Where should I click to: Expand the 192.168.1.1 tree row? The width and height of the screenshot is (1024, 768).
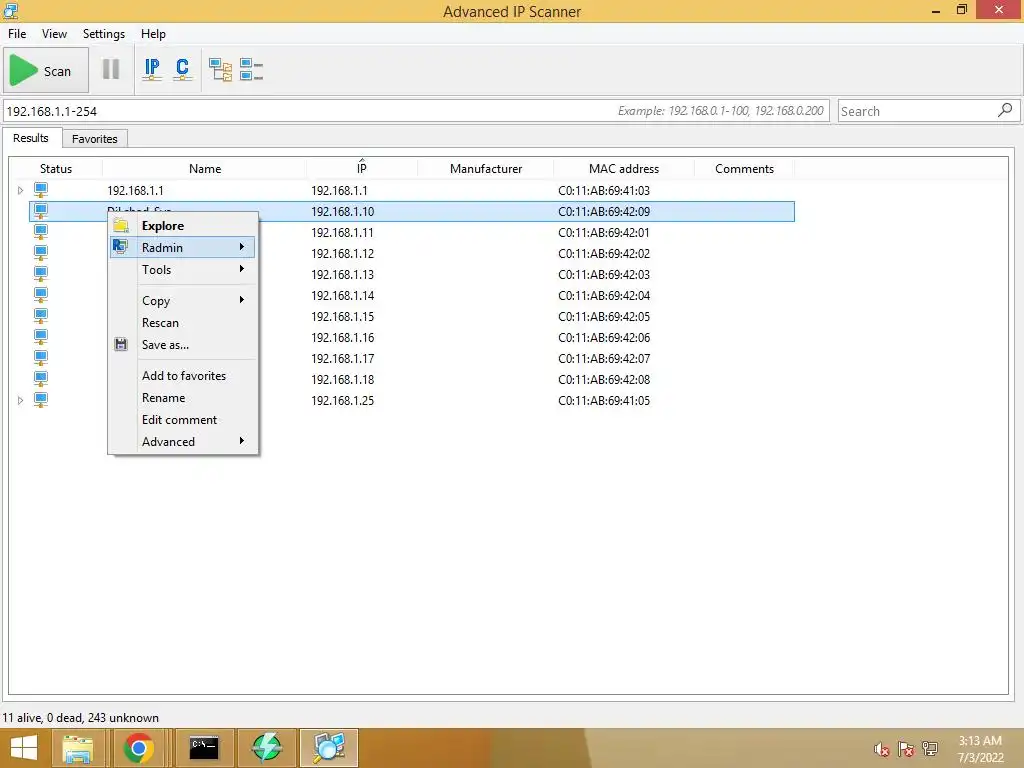pyautogui.click(x=20, y=191)
